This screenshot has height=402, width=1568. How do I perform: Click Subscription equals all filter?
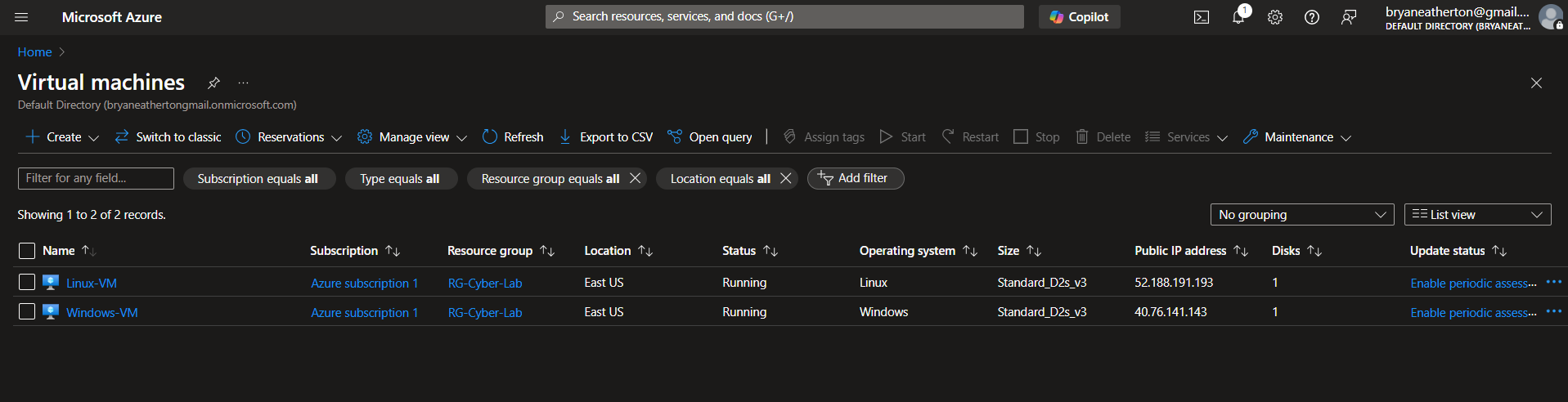(x=258, y=178)
